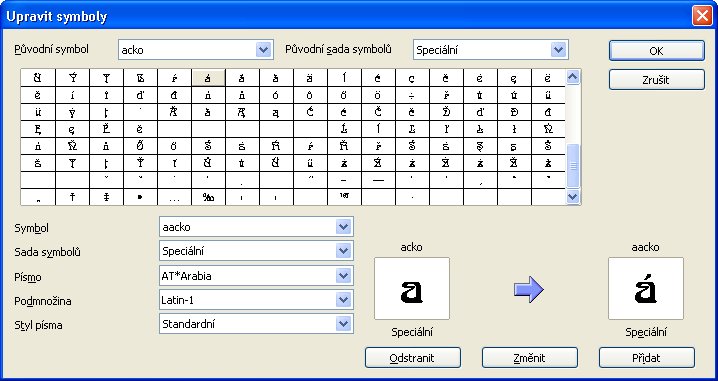Cancel with the Zrušit button
718x381 pixels.
point(656,80)
